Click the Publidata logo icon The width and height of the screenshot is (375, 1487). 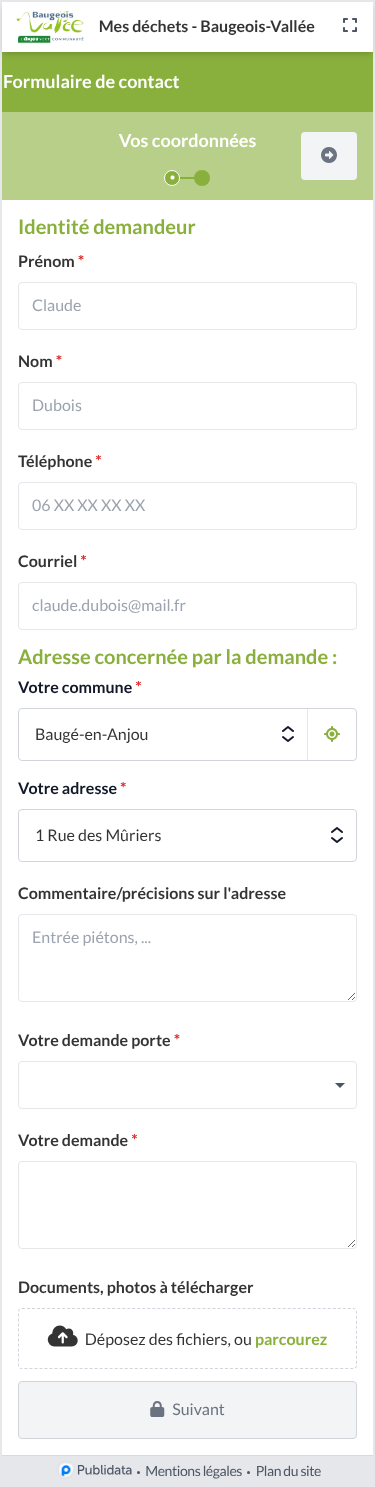[65, 1471]
